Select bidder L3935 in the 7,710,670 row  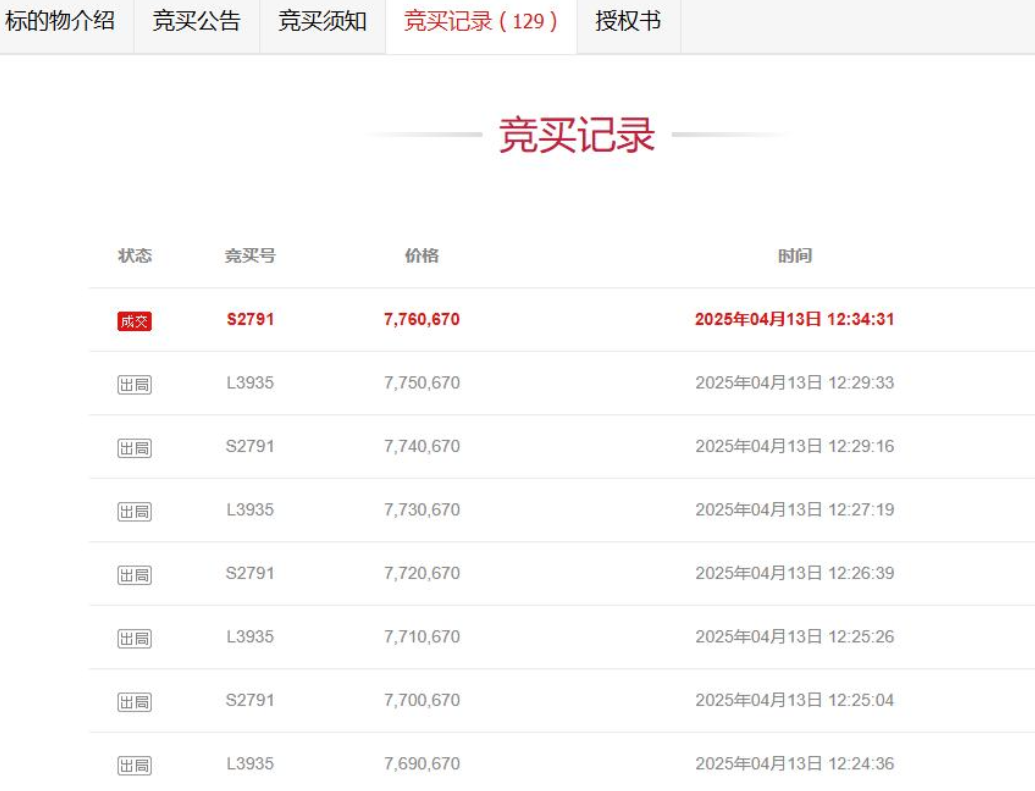(250, 636)
